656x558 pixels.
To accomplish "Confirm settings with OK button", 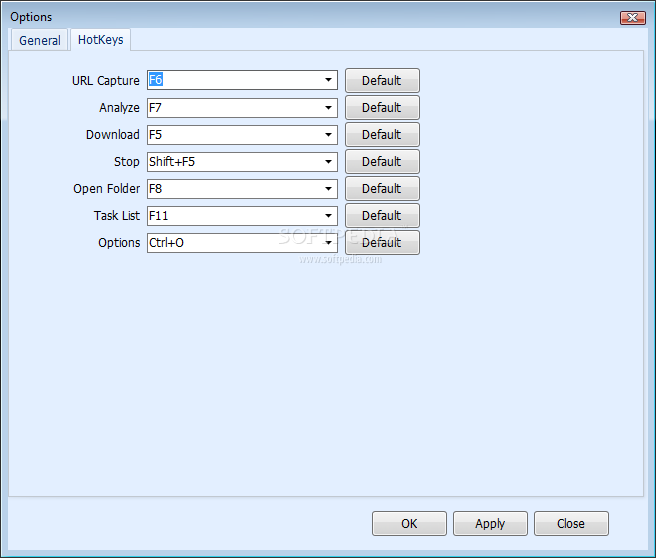I will [x=409, y=523].
